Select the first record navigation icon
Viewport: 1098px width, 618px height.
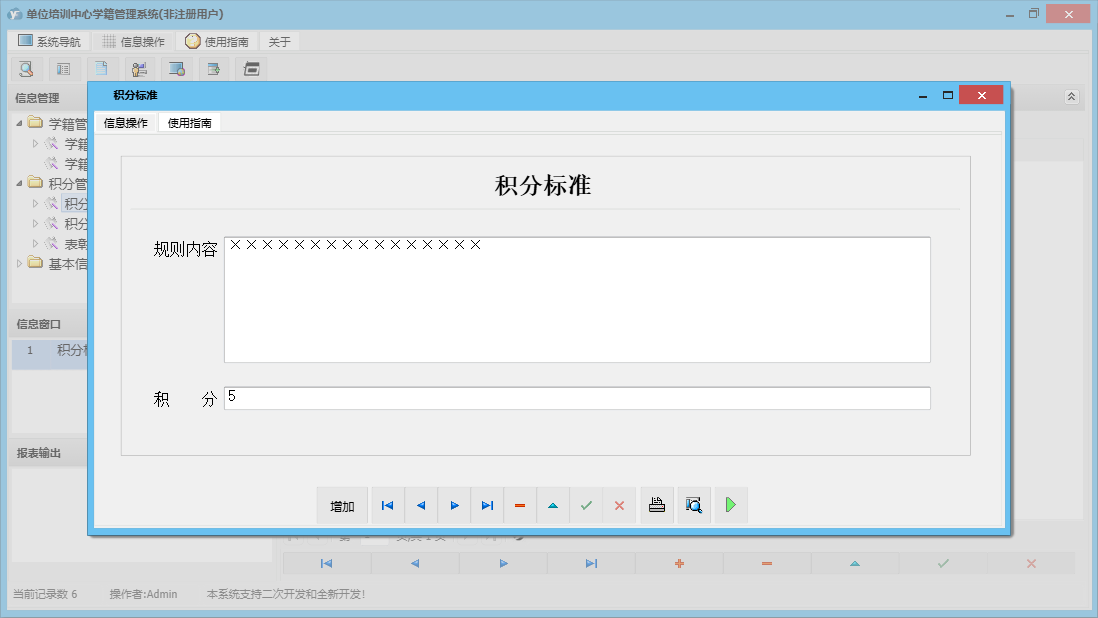coord(387,505)
